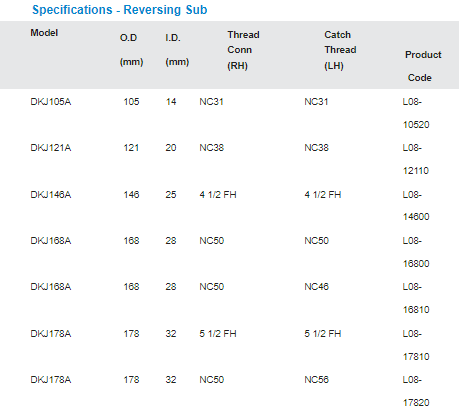Viewport: 460px width, 417px height.
Task: Click product code L08-12110
Action: pos(416,159)
